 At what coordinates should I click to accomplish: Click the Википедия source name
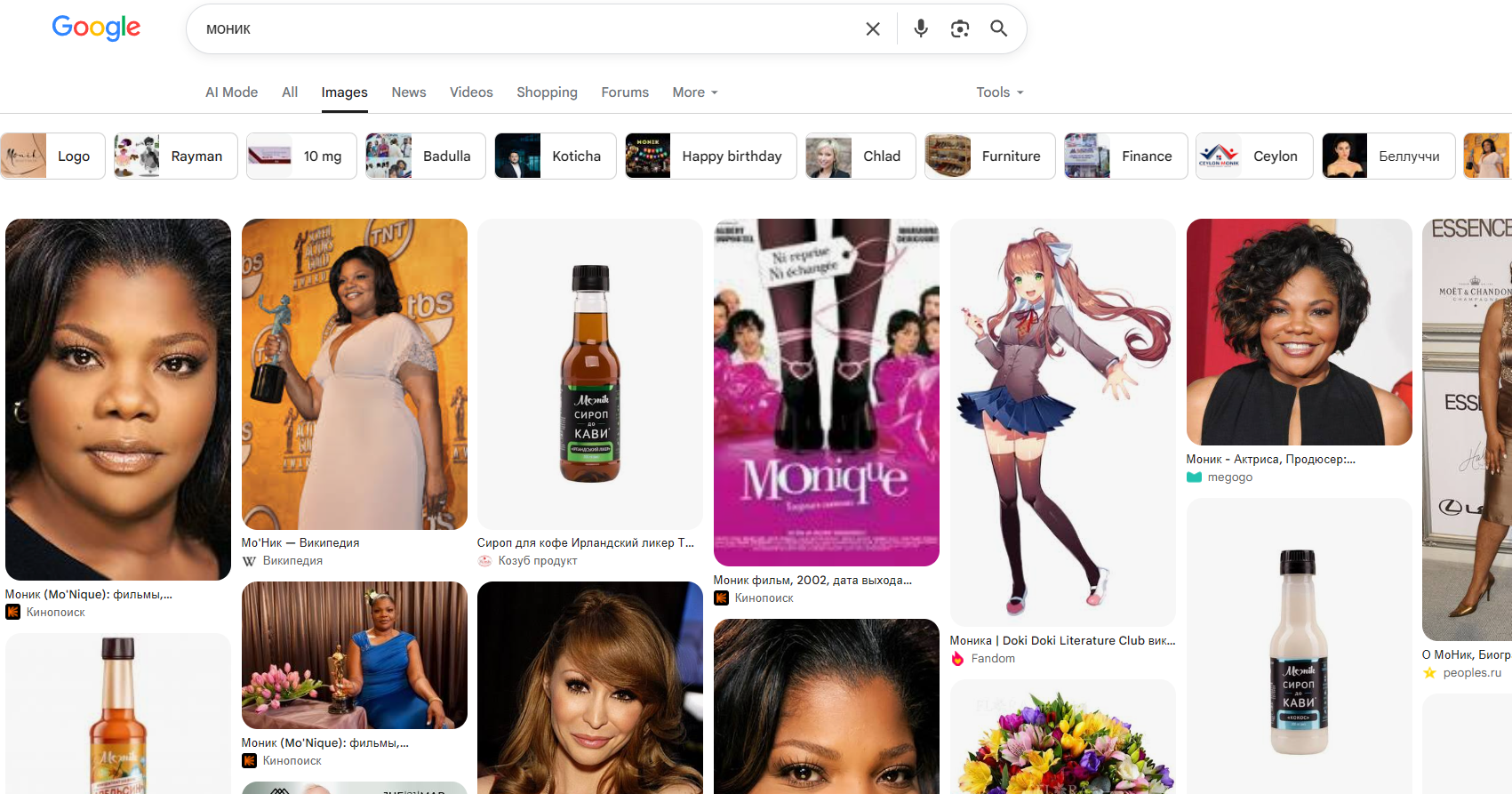292,561
